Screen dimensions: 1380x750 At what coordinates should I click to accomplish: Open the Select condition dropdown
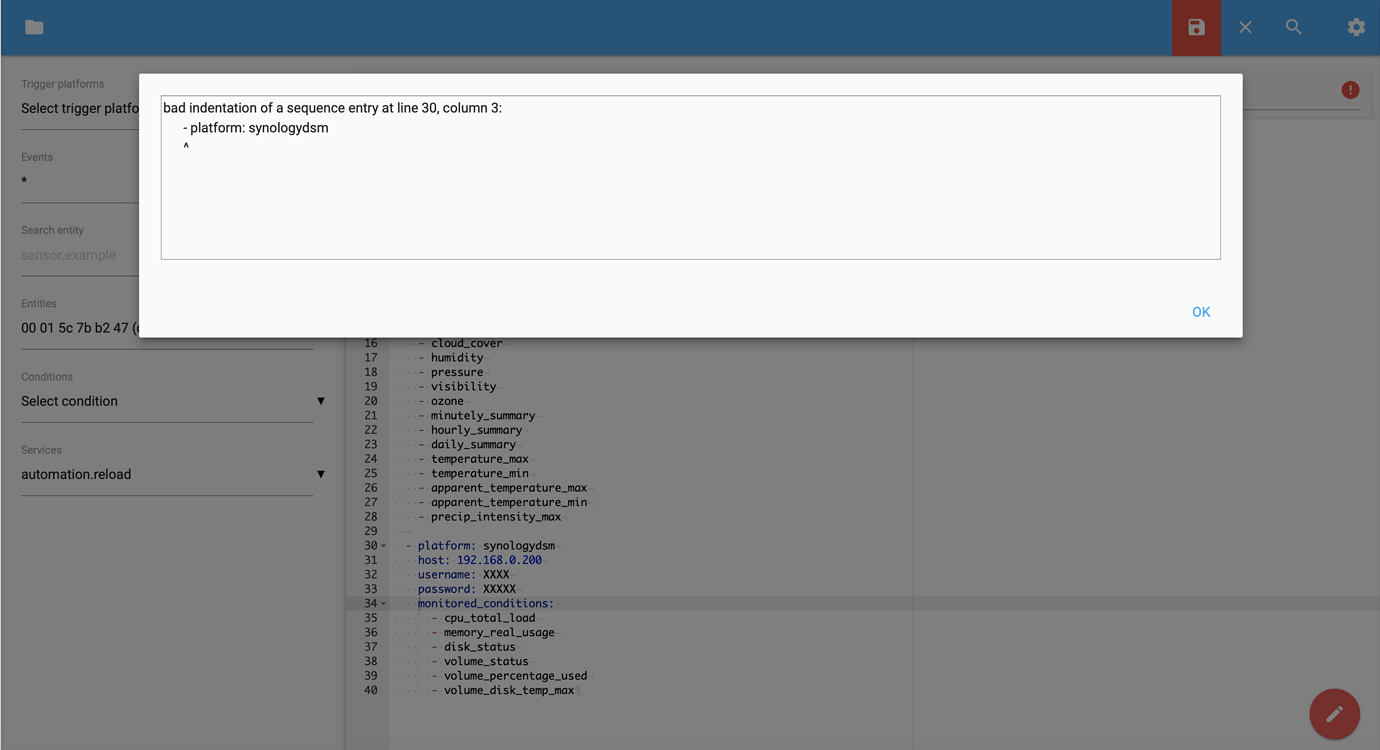(x=167, y=401)
